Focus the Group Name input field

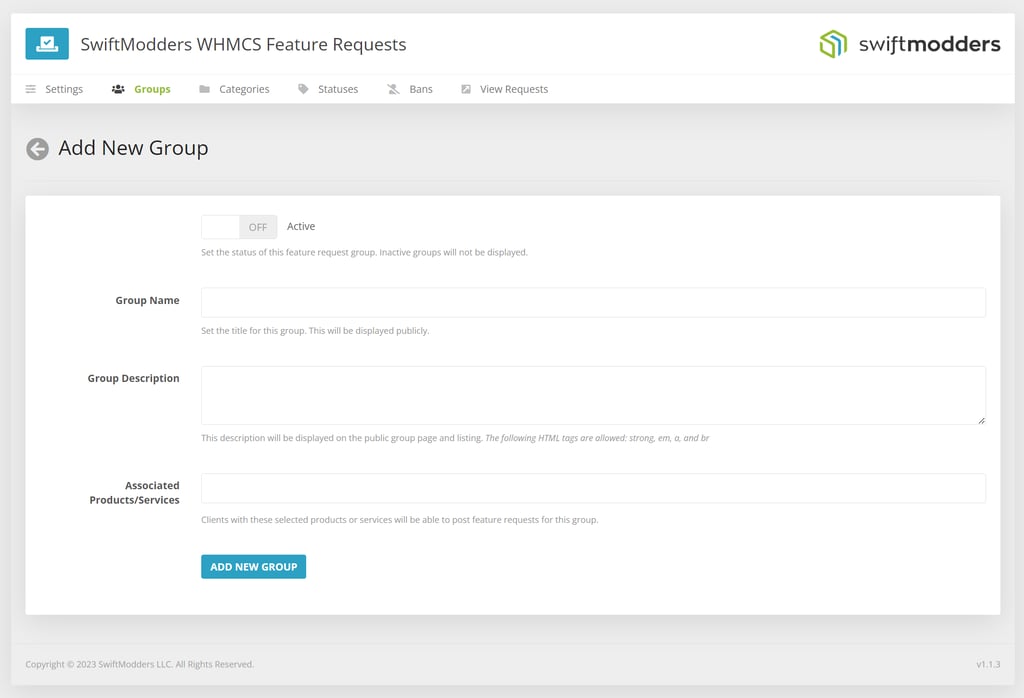pyautogui.click(x=593, y=302)
